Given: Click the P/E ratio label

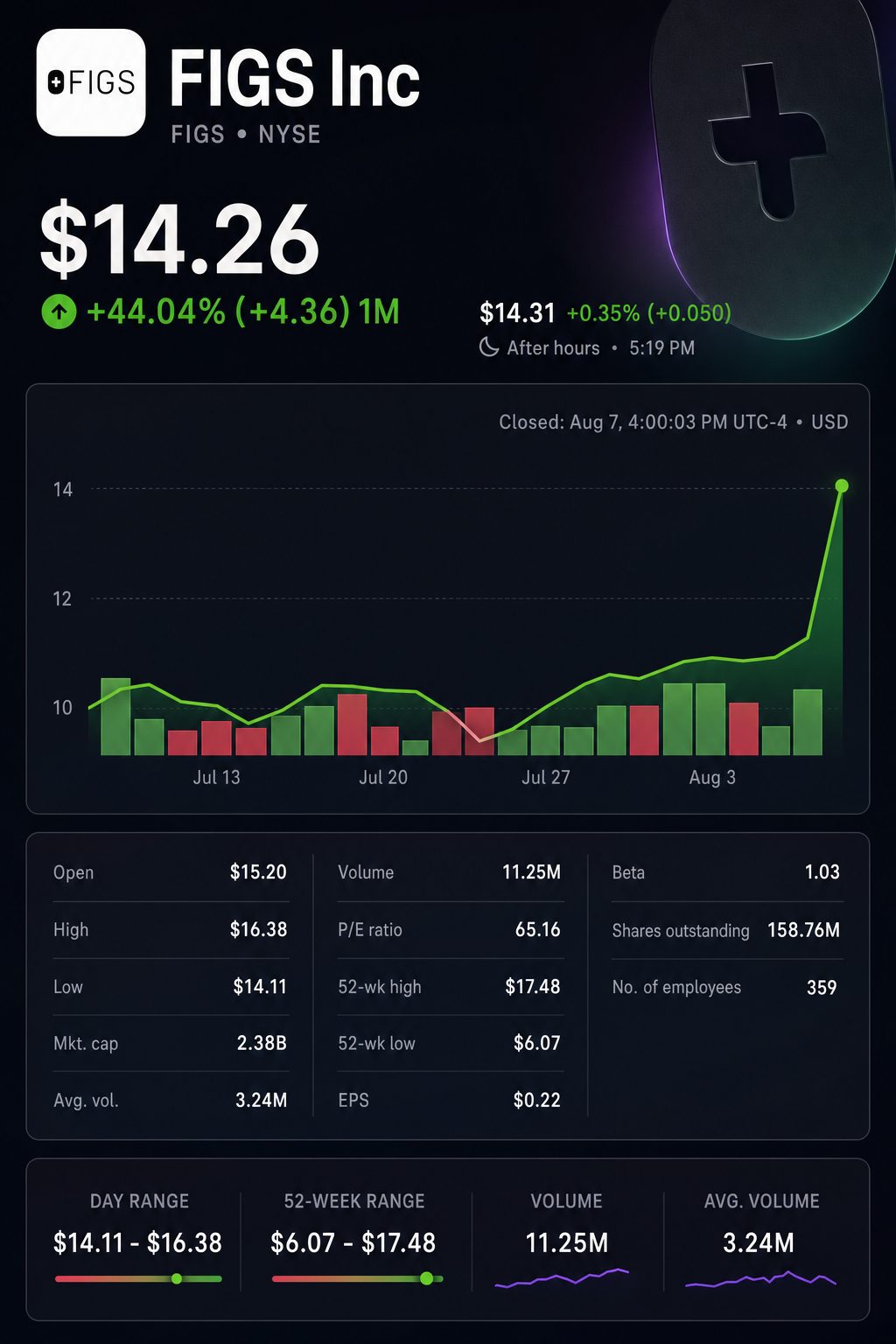Looking at the screenshot, I should point(370,929).
